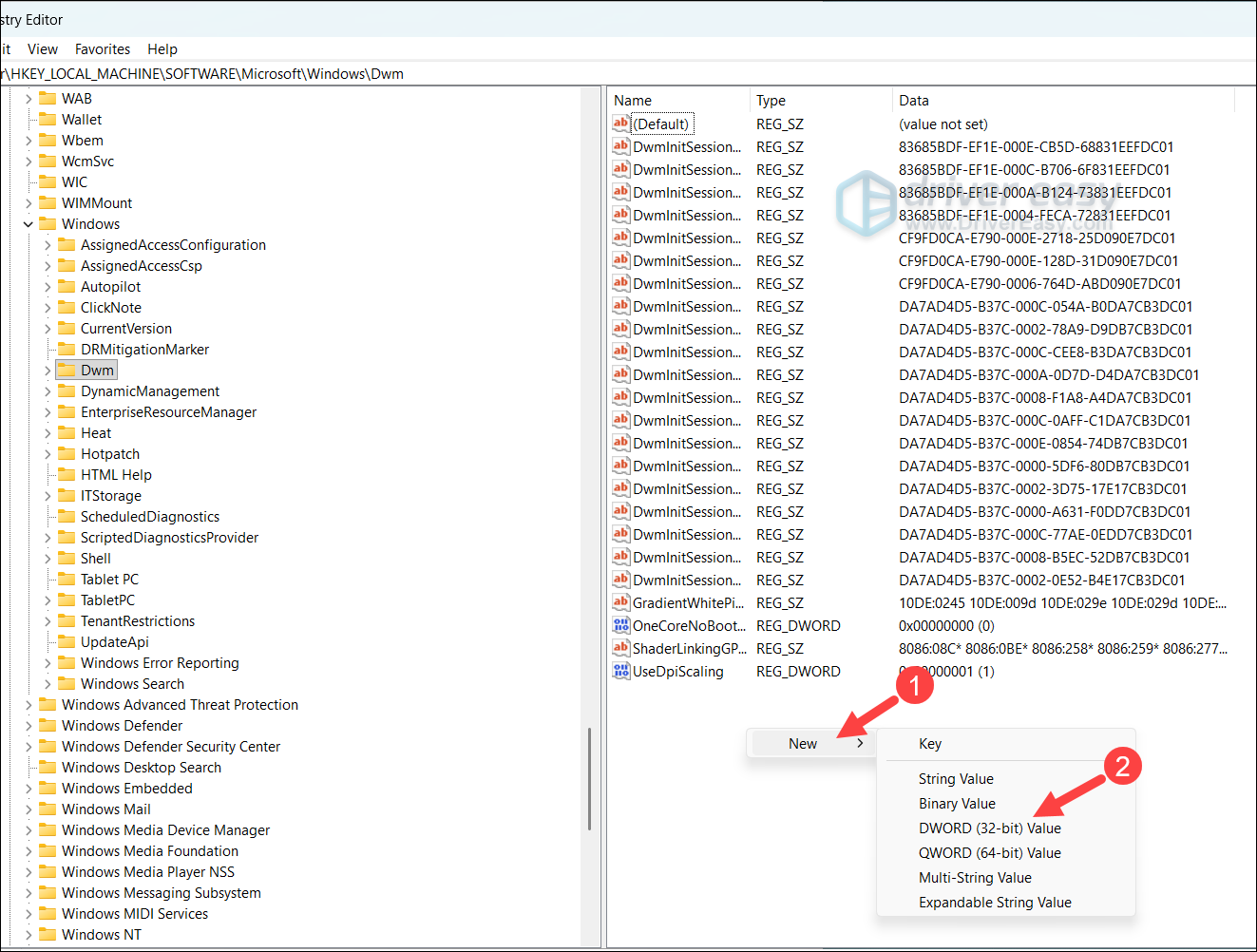Click the WAB folder icon
Viewport: 1257px width, 952px height.
(x=48, y=98)
